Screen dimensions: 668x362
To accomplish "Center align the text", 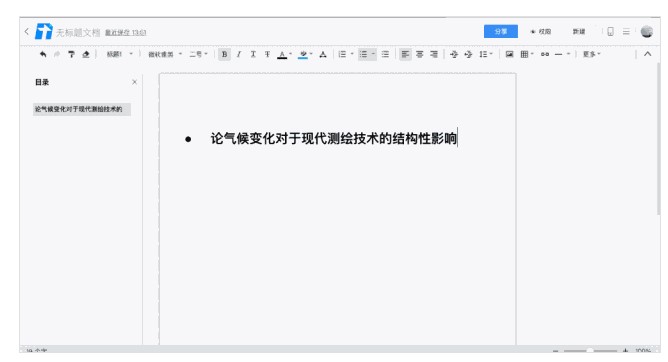I will 420,54.
